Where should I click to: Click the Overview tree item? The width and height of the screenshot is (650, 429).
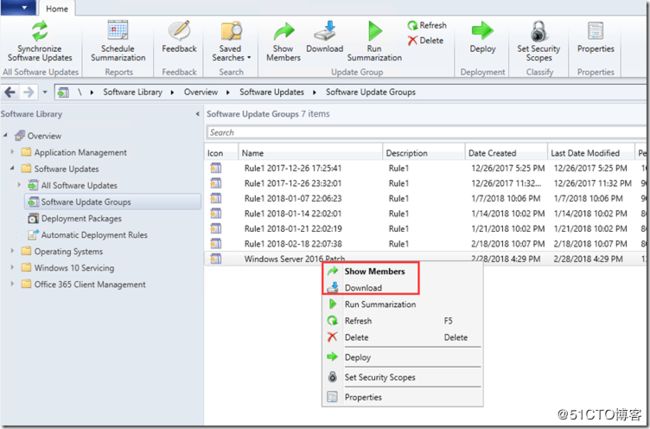point(39,136)
